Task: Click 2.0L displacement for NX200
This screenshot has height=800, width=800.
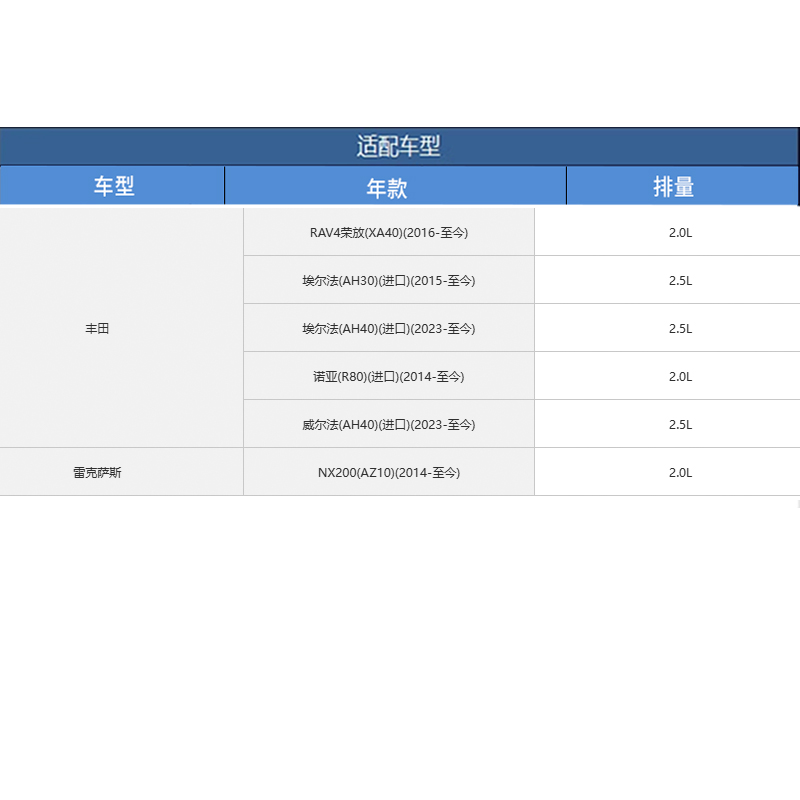Action: [x=667, y=472]
